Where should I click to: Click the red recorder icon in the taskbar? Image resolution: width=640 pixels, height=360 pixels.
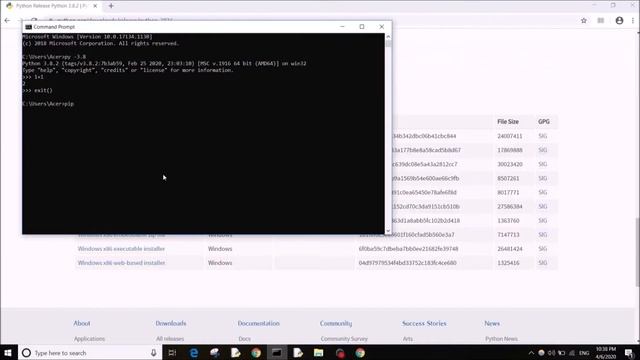coord(340,353)
